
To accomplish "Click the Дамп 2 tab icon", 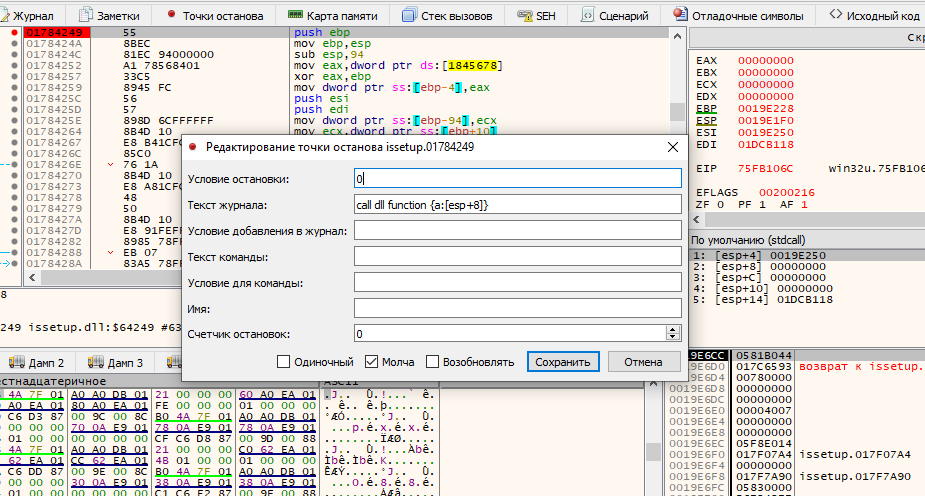I will (x=16, y=362).
